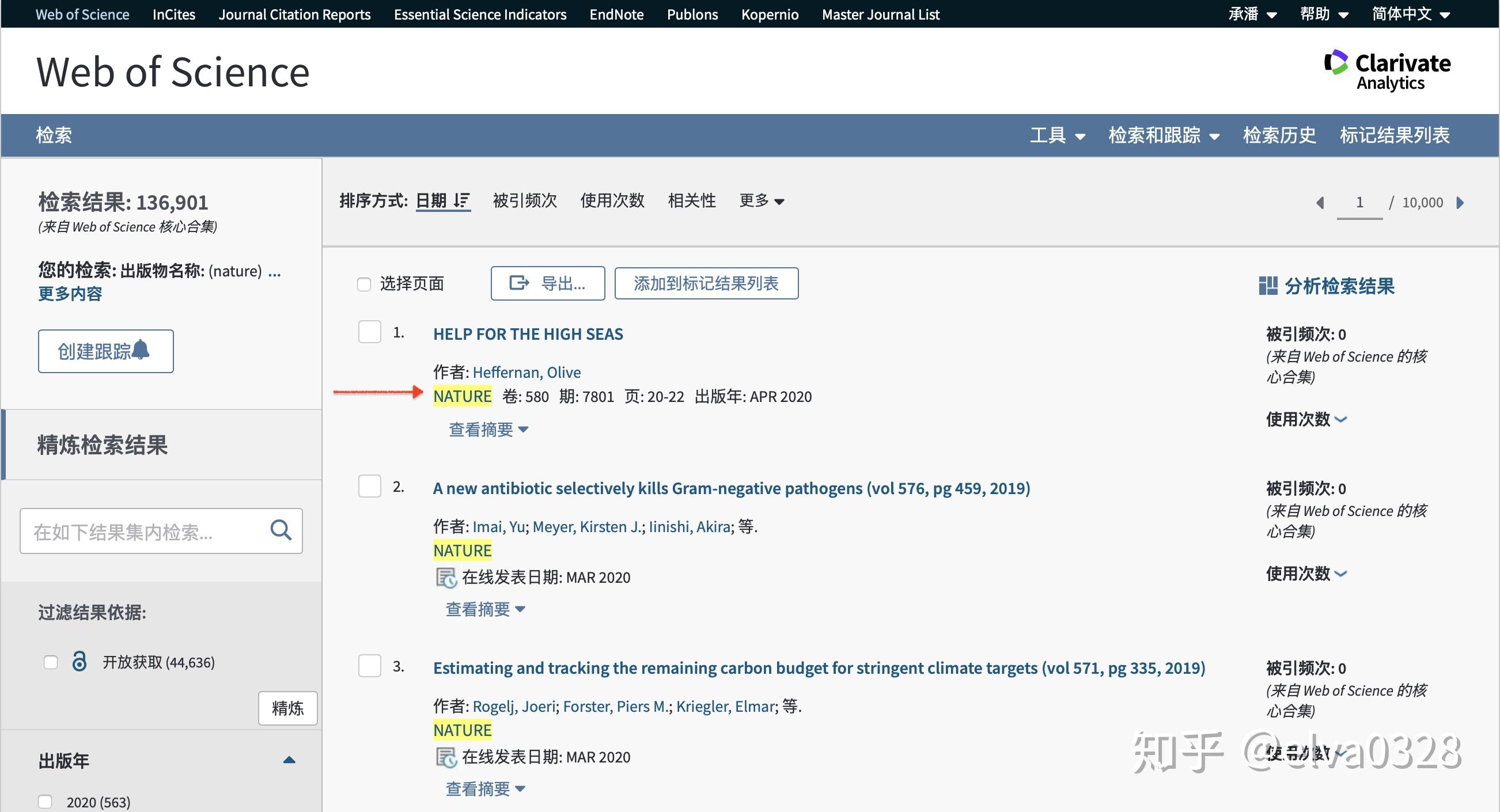
Task: Open 标记结果列表 marked list
Action: coord(1395,135)
